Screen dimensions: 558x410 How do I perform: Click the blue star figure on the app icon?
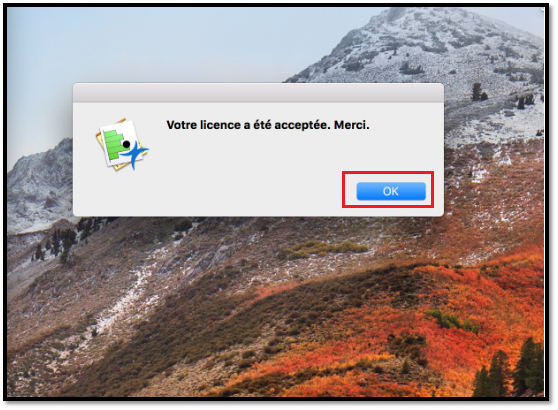click(135, 155)
